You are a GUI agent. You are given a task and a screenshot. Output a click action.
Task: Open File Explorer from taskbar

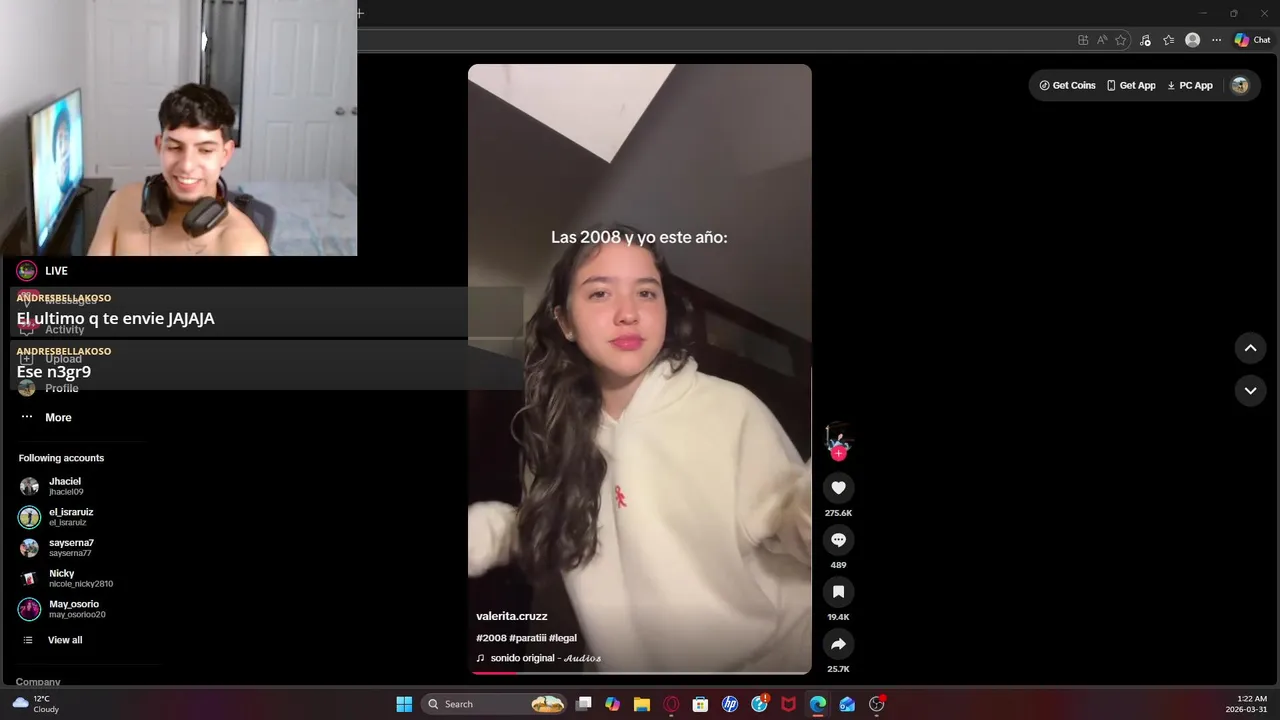coord(642,704)
